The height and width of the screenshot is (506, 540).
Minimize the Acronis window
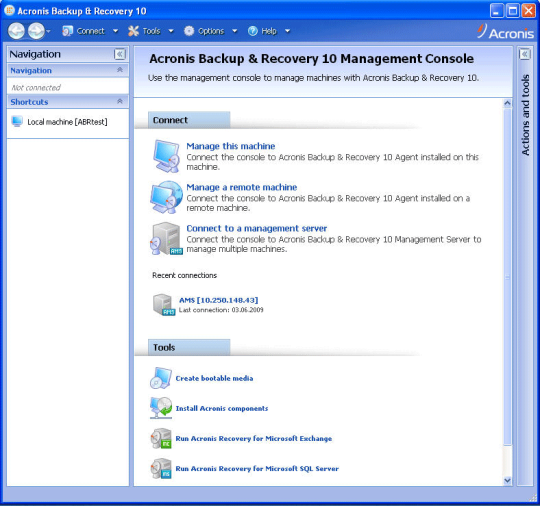pos(496,11)
